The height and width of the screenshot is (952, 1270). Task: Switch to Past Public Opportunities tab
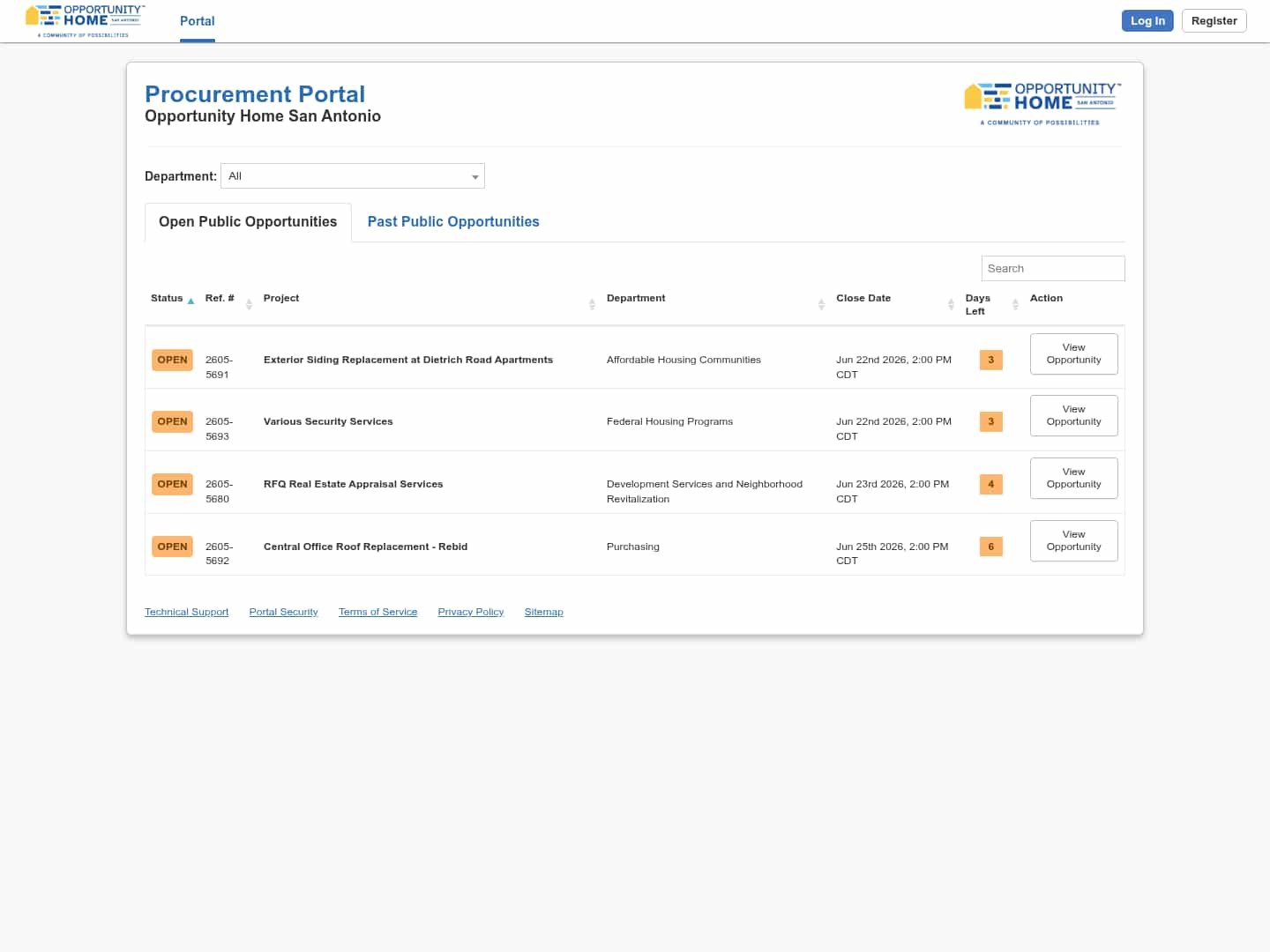pos(453,222)
